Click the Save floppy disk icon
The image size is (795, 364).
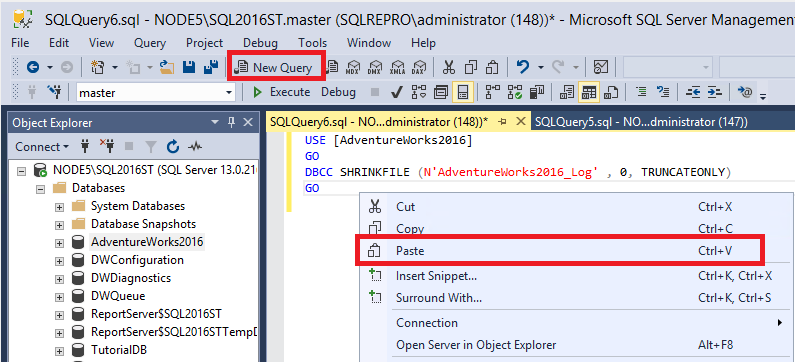(x=189, y=67)
